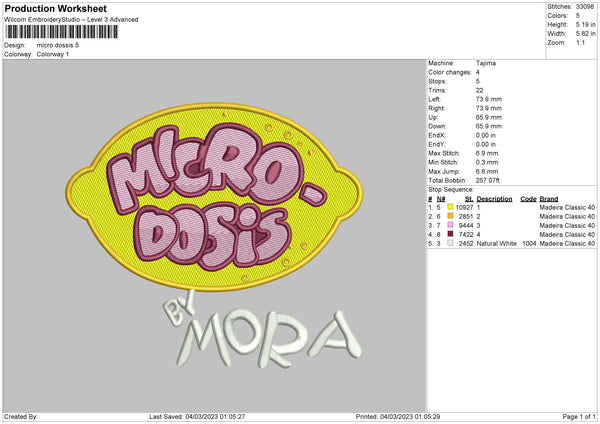600x424 pixels.
Task: Click the Trims value 22
Action: tap(479, 90)
